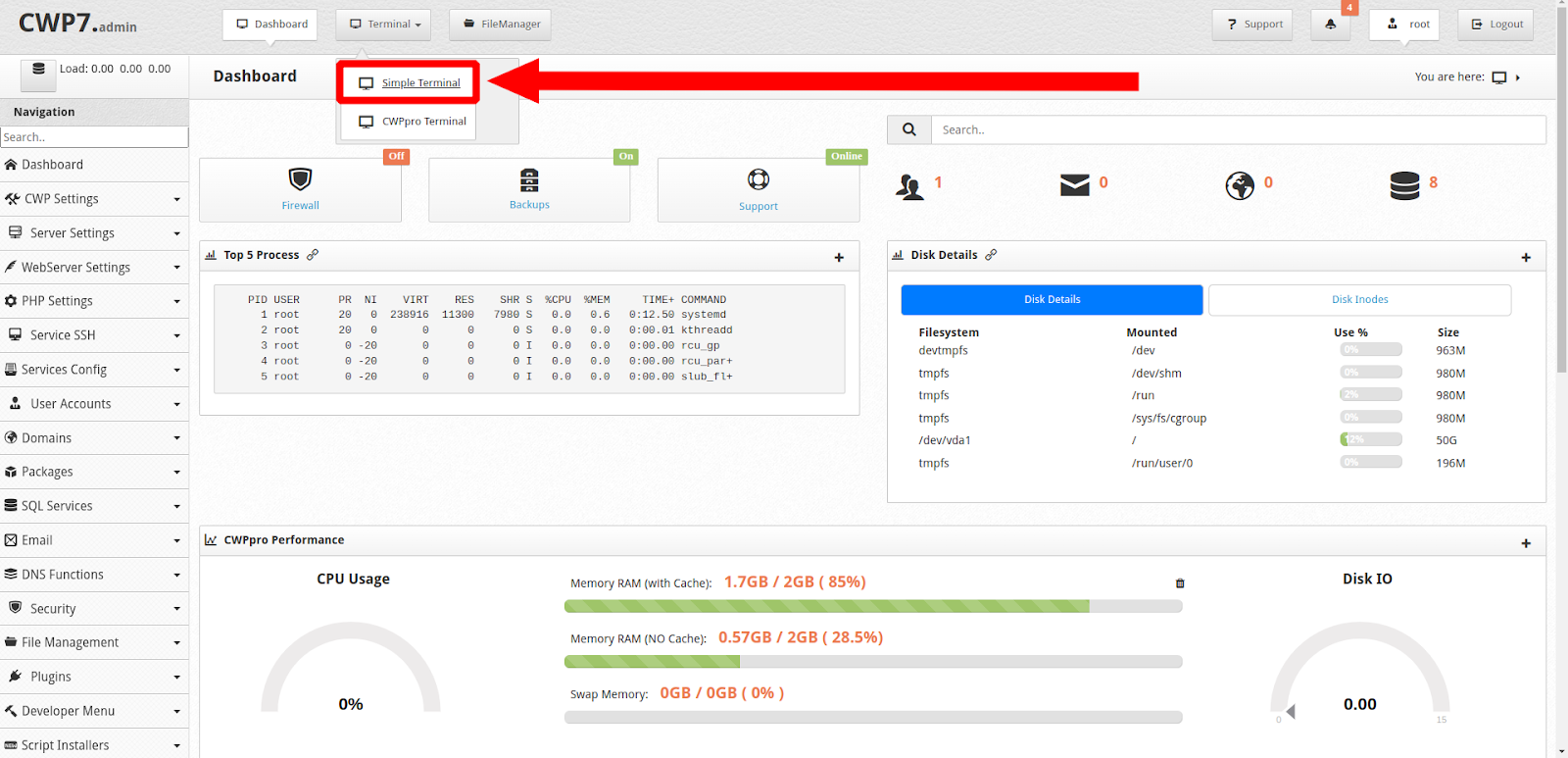
Task: Expand DNS Functions in navigation
Action: click(x=94, y=575)
